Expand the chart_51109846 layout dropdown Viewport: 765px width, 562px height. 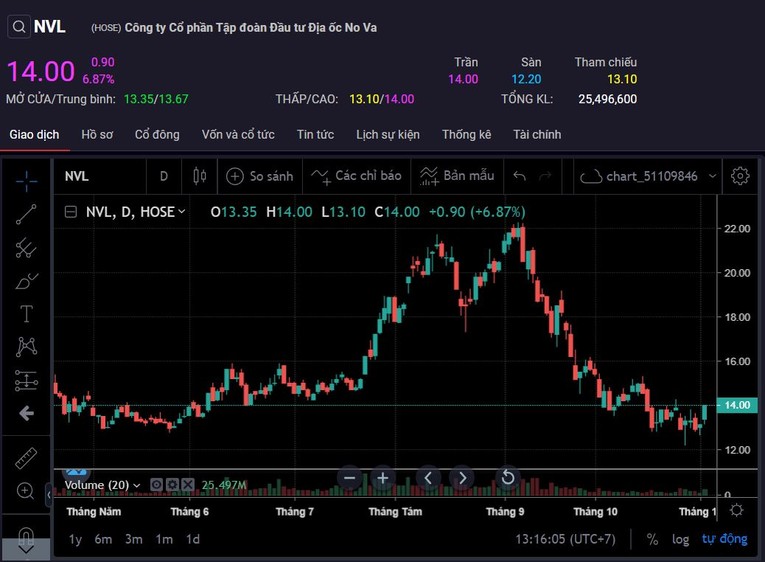tap(712, 176)
